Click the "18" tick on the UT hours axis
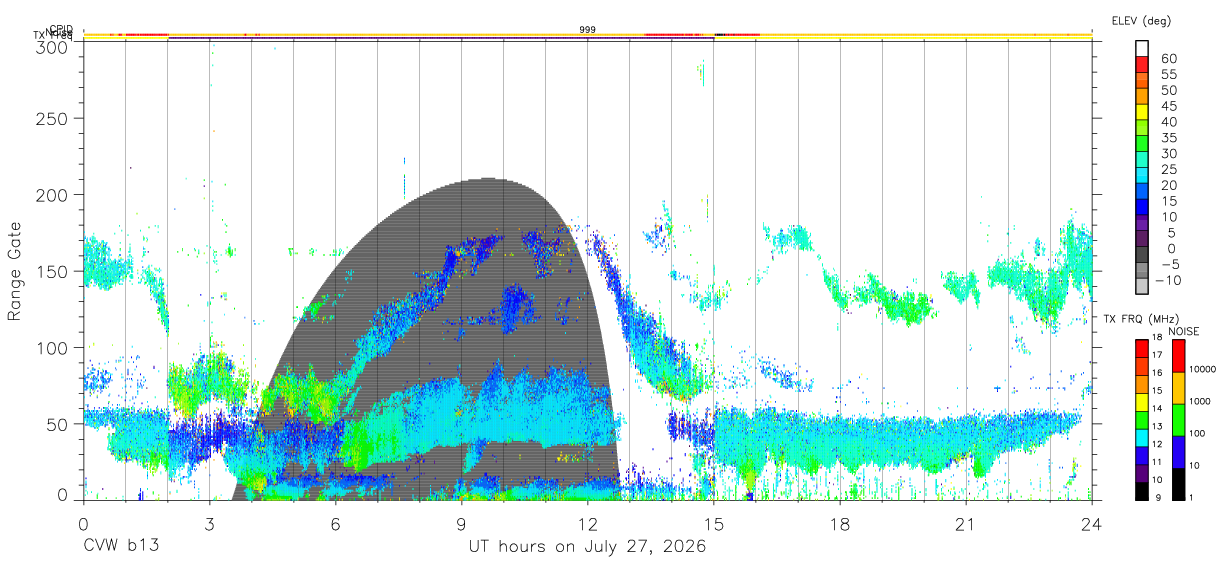 tap(840, 524)
